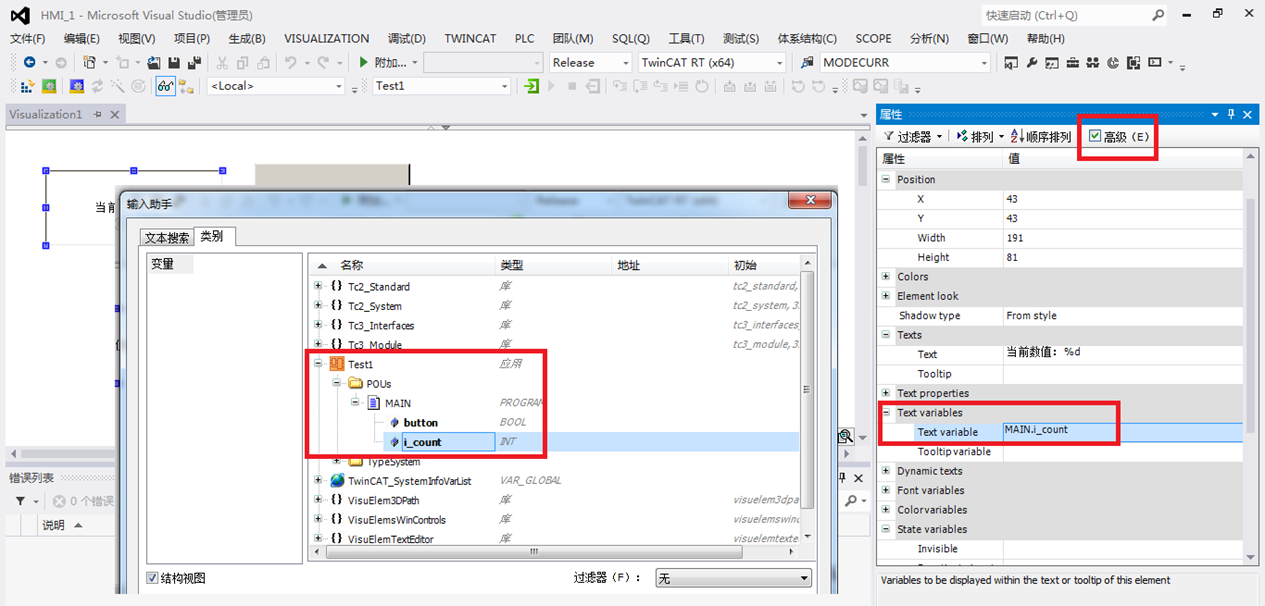The width and height of the screenshot is (1265, 606).
Task: Click the 附加... attach button
Action: pos(389,62)
